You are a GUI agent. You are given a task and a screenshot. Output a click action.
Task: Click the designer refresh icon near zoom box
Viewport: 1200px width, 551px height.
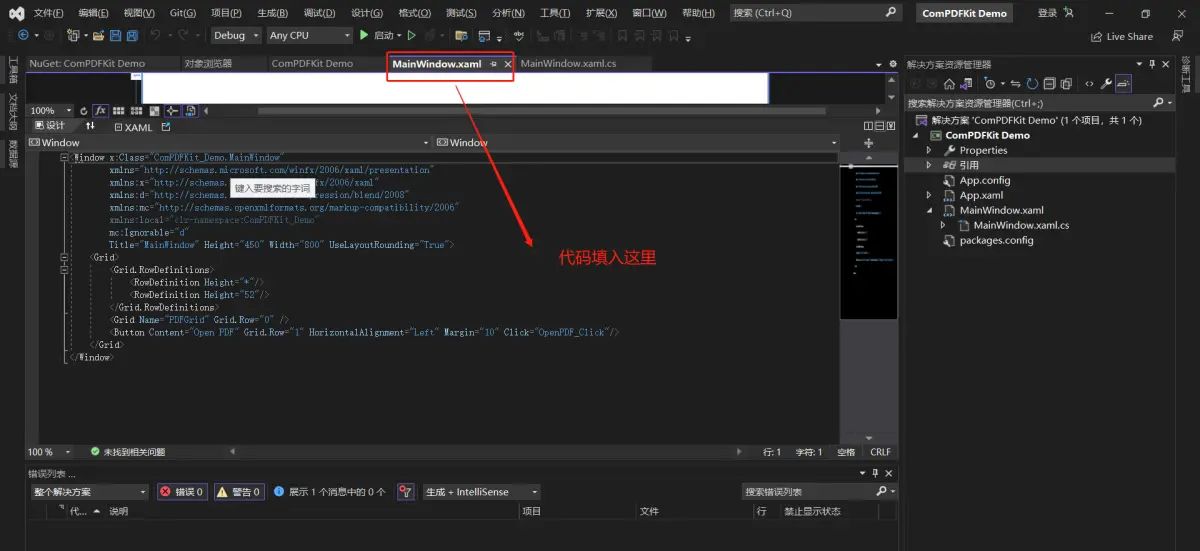[84, 111]
